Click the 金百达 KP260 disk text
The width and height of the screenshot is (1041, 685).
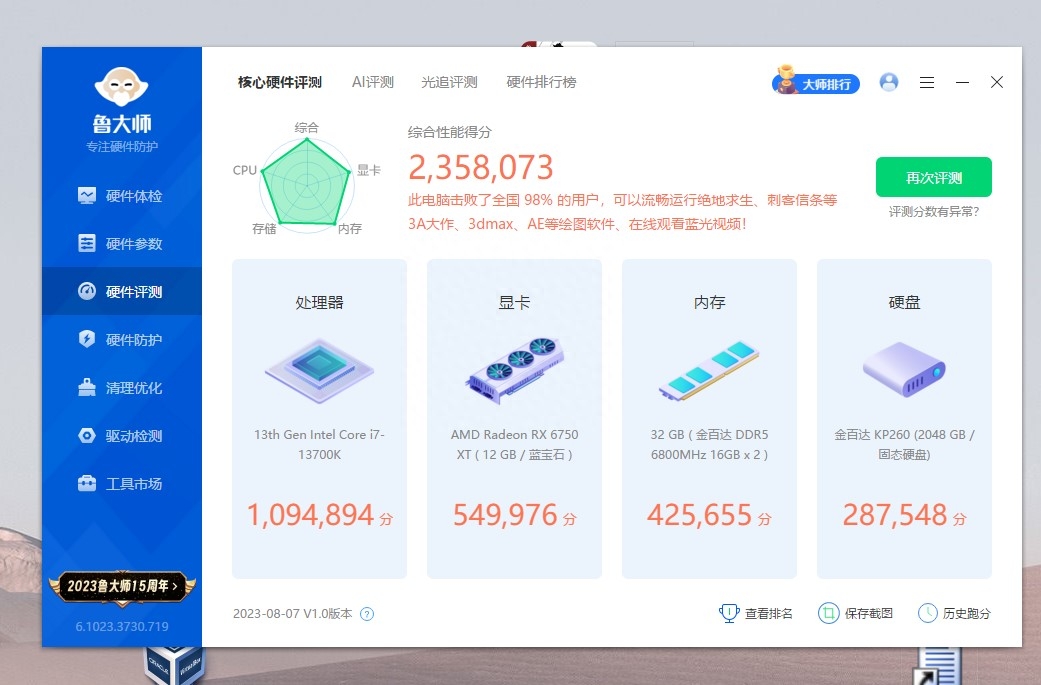(904, 445)
